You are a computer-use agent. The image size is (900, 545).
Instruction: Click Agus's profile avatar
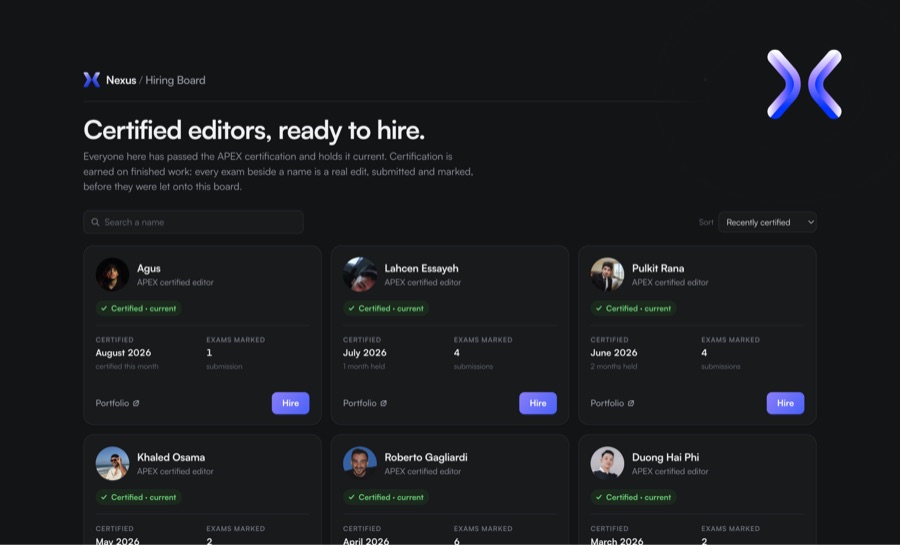112,274
